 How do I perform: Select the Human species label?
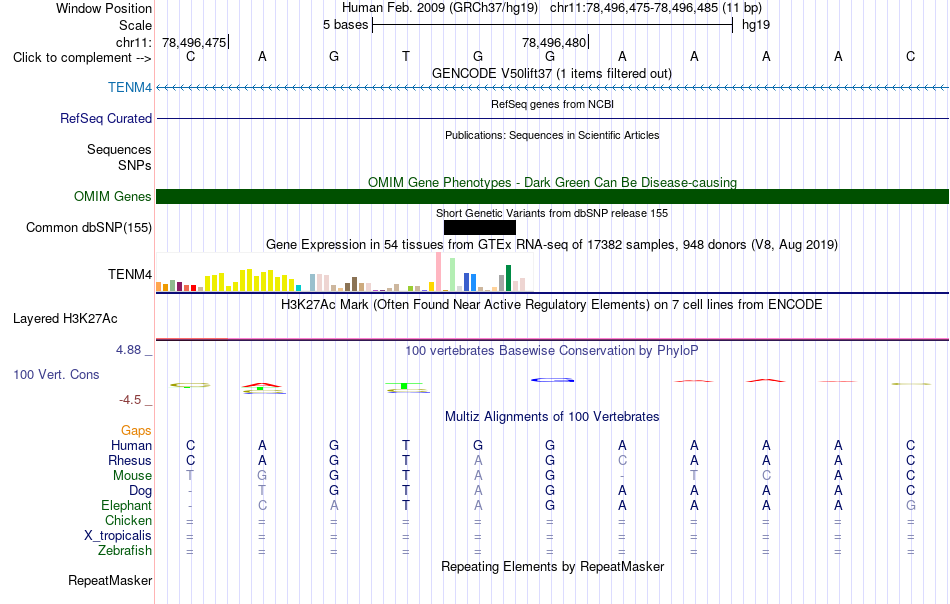click(x=131, y=445)
